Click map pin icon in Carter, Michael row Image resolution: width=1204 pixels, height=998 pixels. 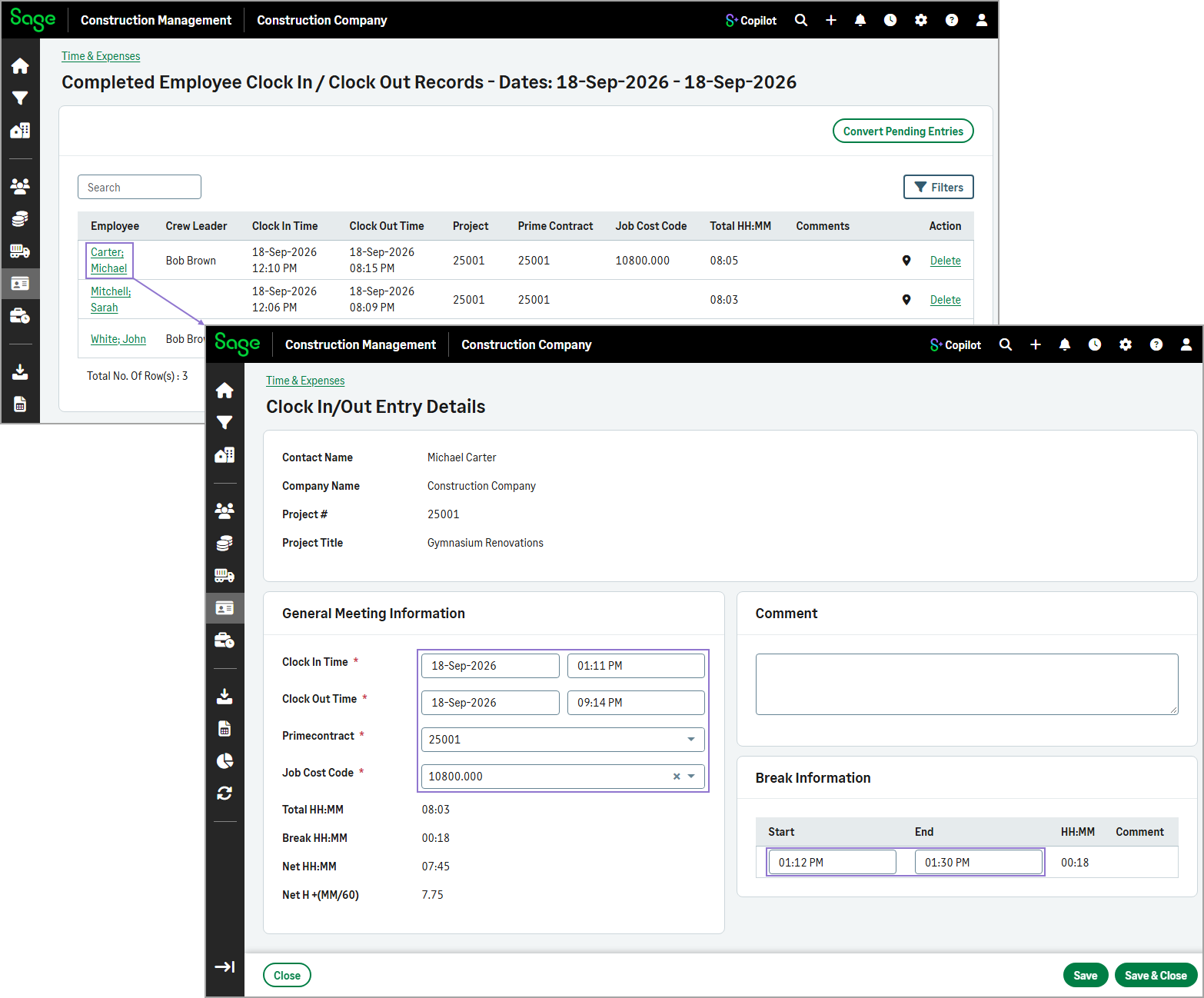pyautogui.click(x=906, y=261)
